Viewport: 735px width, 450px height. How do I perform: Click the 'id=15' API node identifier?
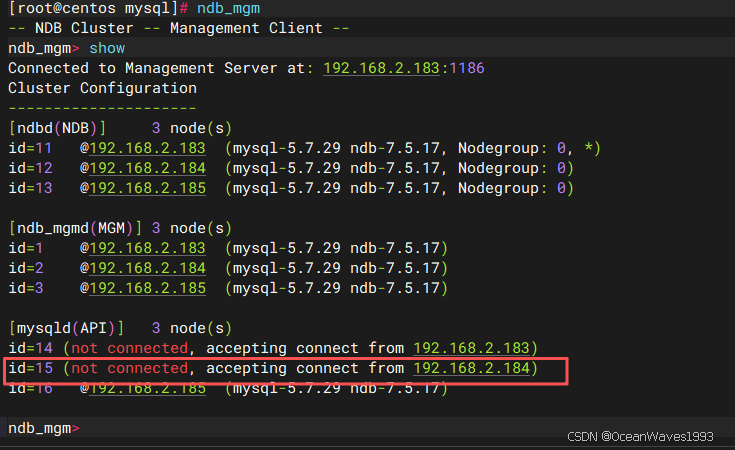pyautogui.click(x=30, y=368)
